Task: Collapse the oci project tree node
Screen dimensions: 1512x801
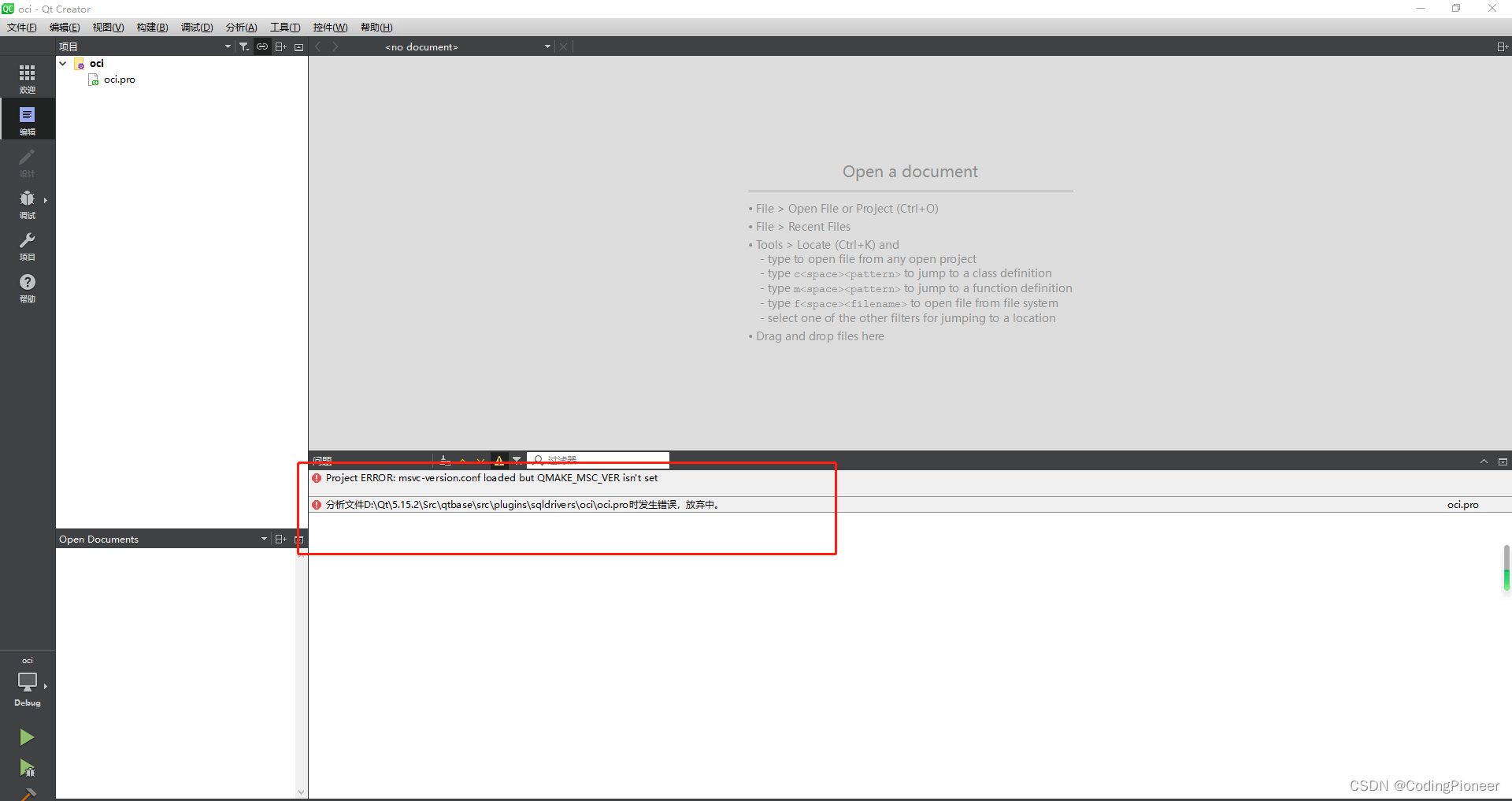Action: coord(63,63)
